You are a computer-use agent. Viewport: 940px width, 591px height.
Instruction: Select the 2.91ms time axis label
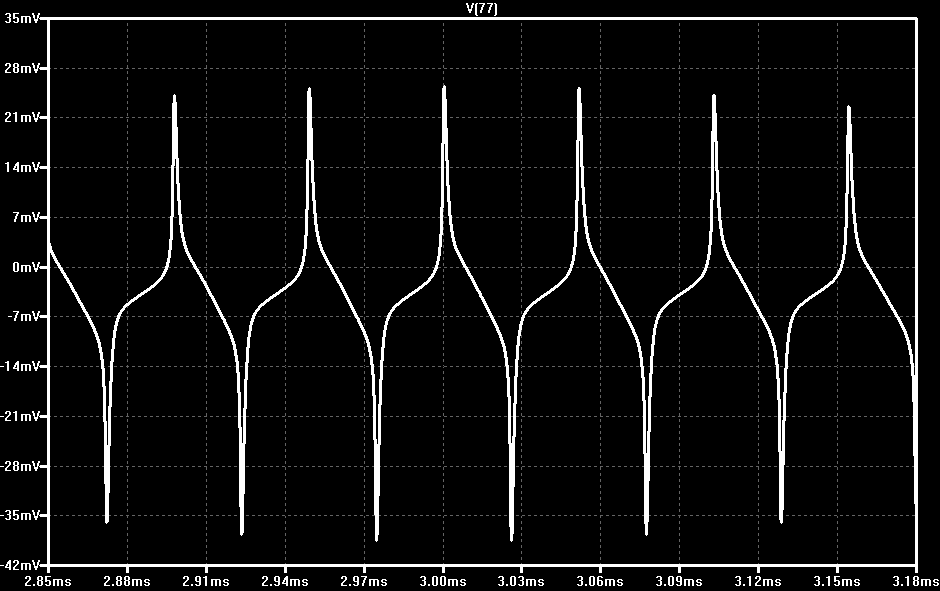point(206,581)
